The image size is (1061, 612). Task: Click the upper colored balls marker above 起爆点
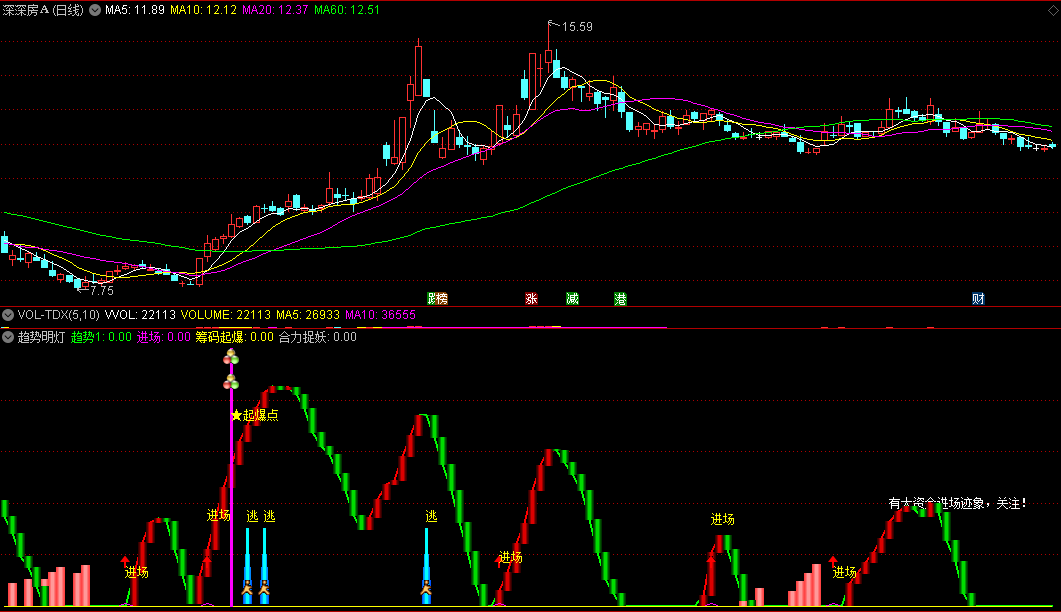[231, 356]
